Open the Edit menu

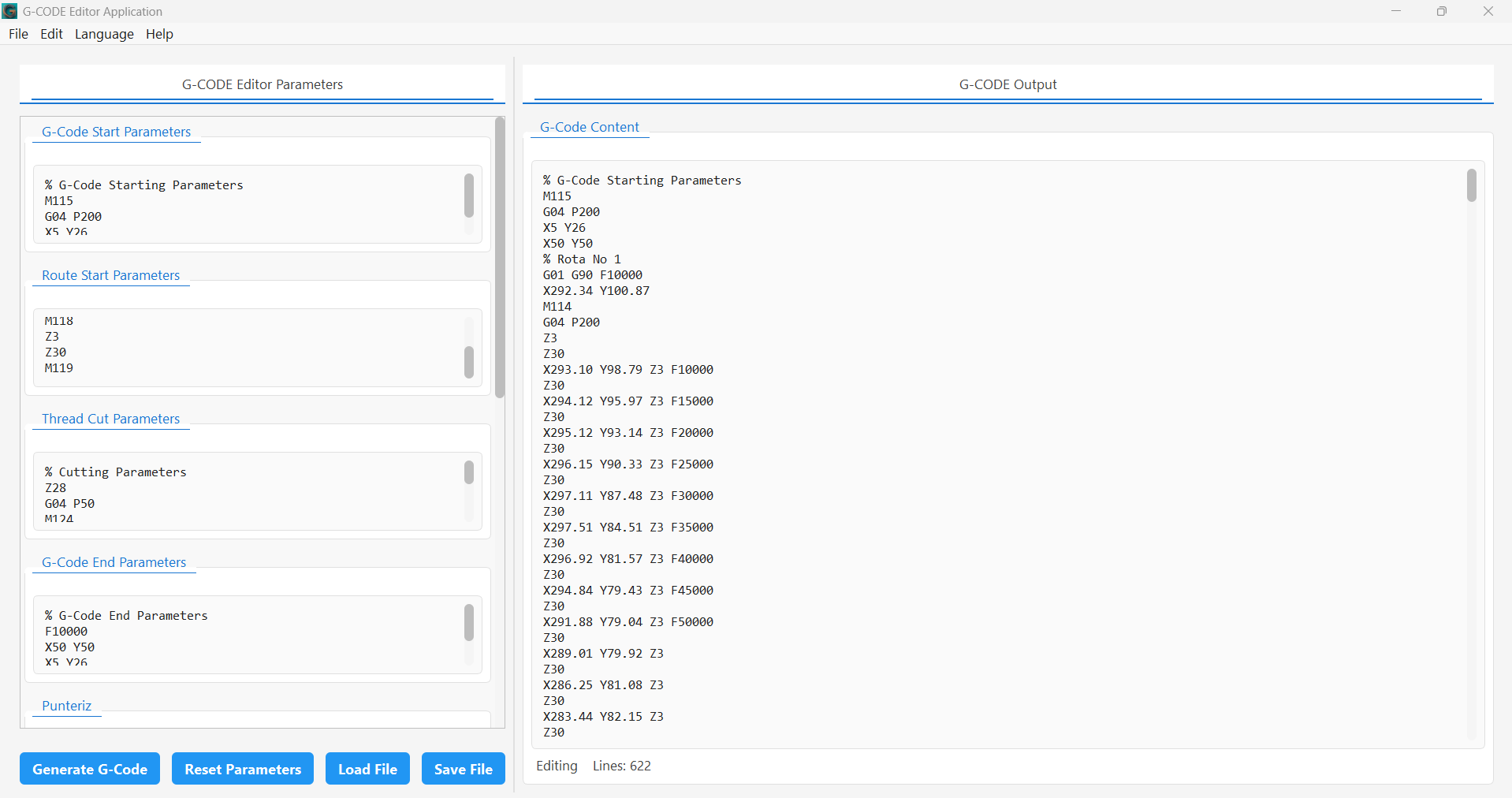pos(50,34)
